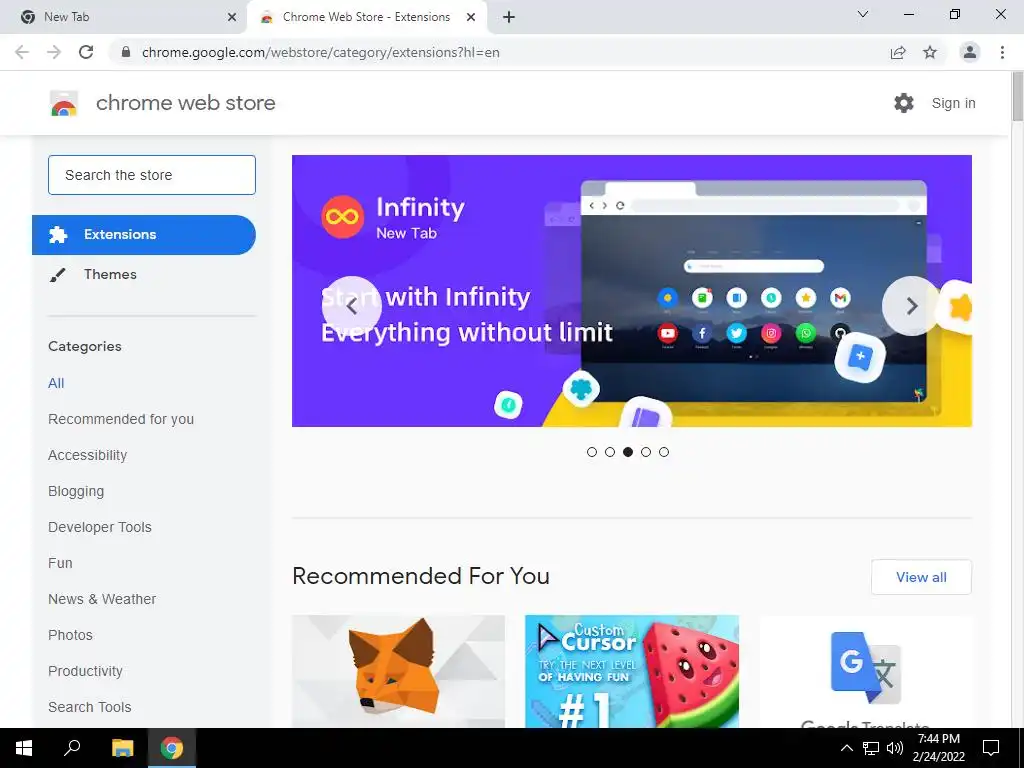Show hidden system tray icons
The height and width of the screenshot is (768, 1024).
coord(846,748)
